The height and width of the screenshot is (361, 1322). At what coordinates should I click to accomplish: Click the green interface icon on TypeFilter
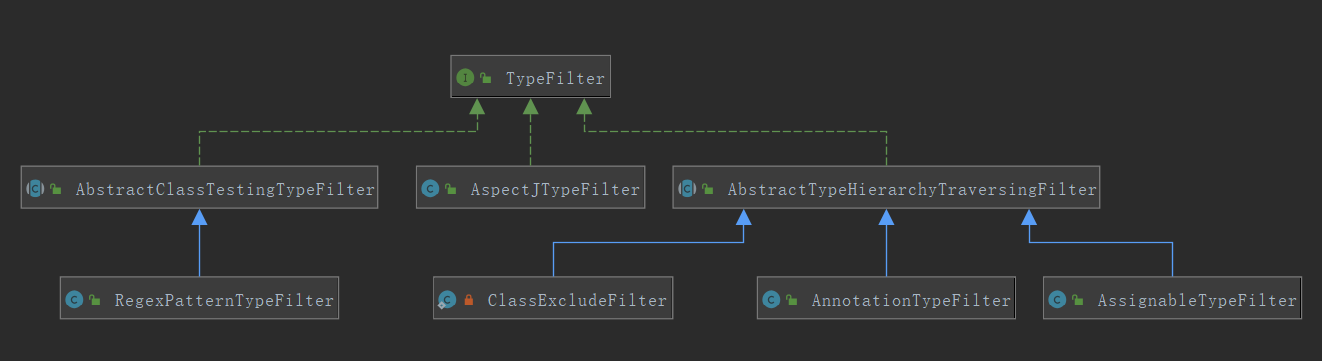tap(465, 77)
